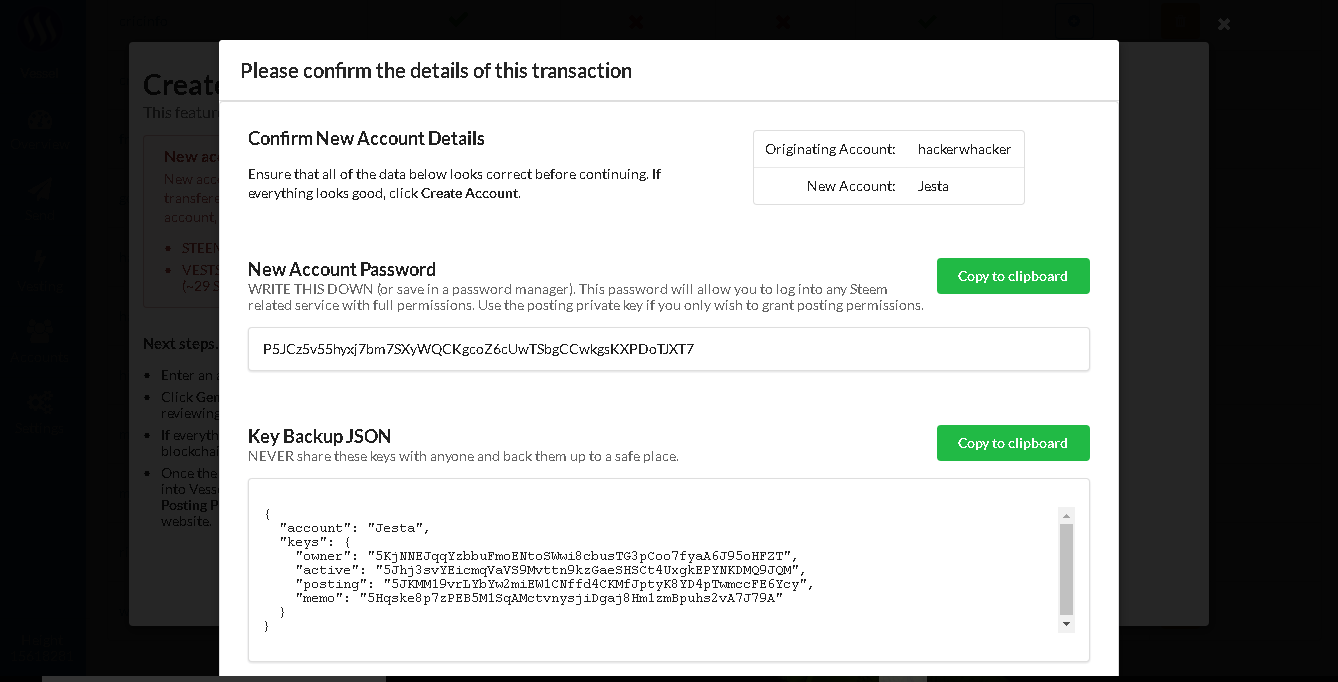1338x682 pixels.
Task: Click the Key Backup JSON heading
Action: pos(319,436)
